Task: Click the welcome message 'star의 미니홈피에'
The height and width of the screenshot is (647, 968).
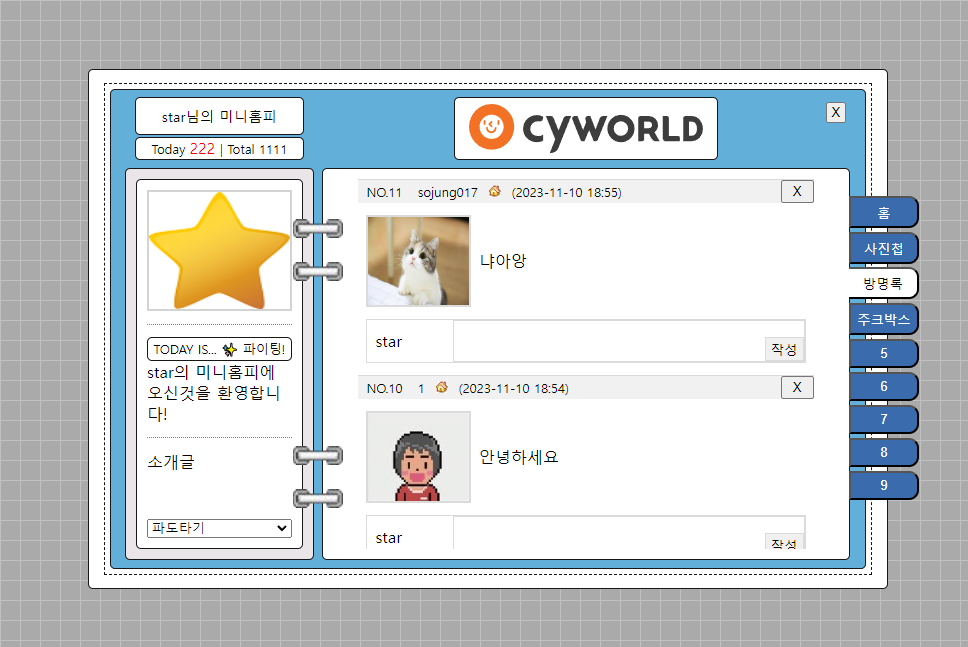Action: (211, 372)
